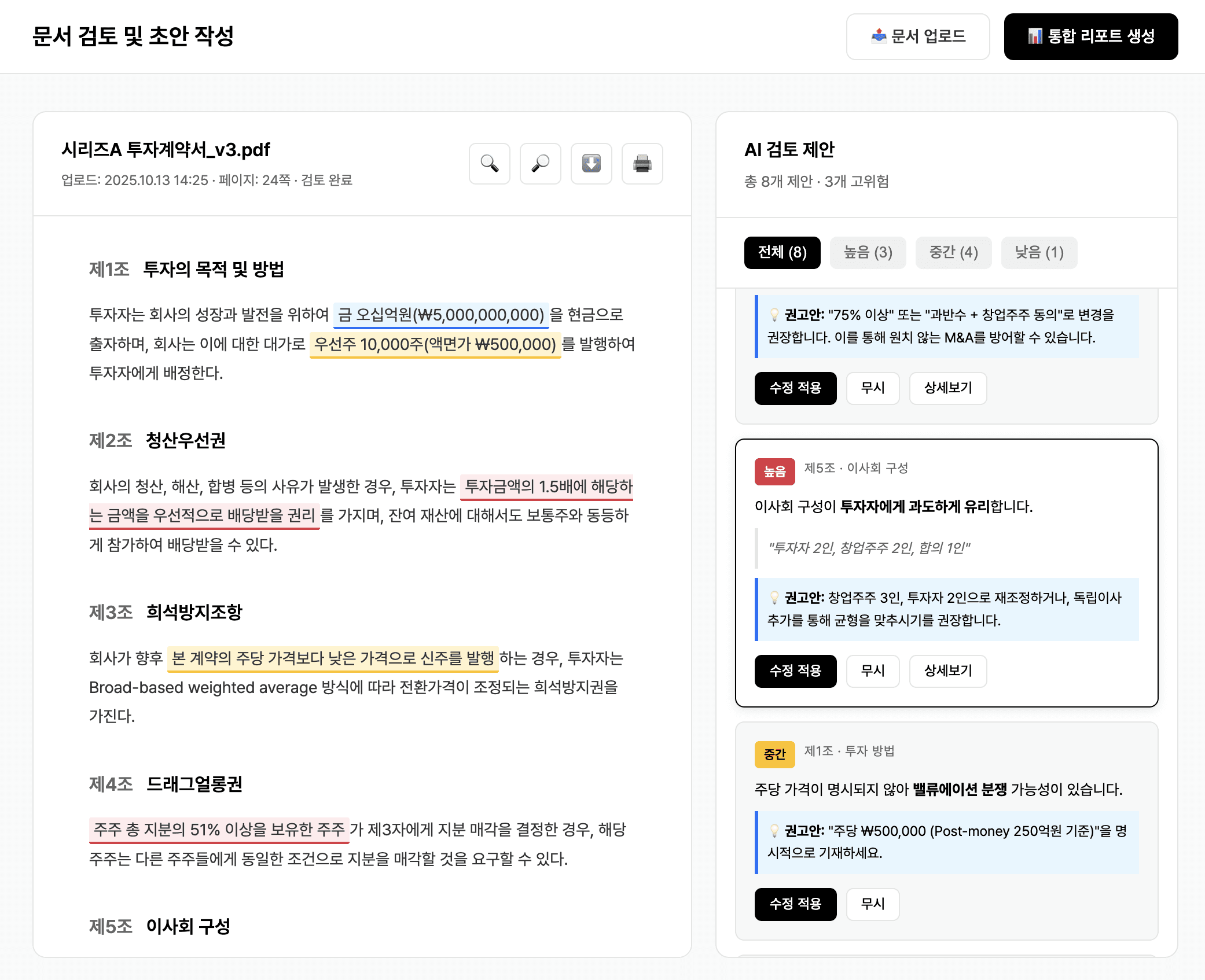This screenshot has width=1205, height=980.
Task: Generate report with 통합 리포트 생성
Action: [x=1090, y=36]
